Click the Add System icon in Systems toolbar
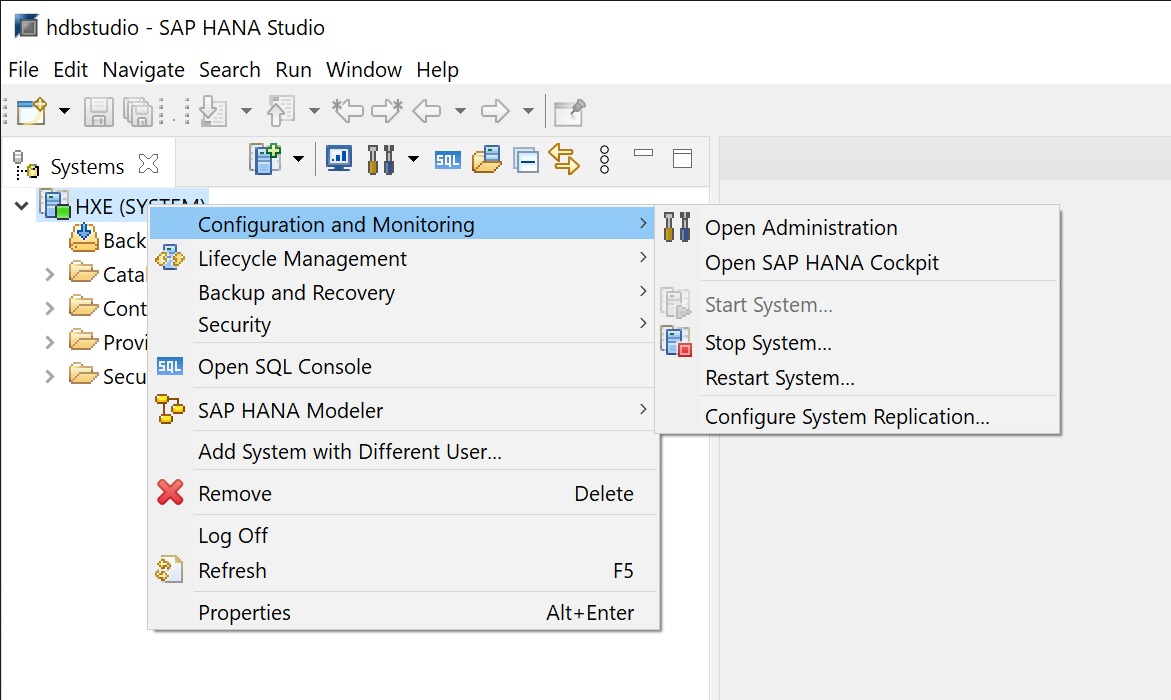Screen dimensions: 1171x700 point(265,159)
